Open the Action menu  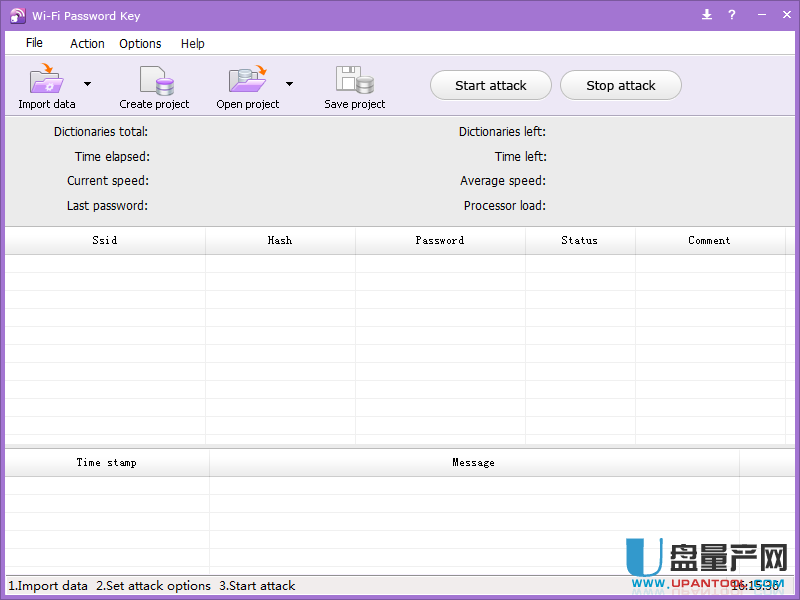coord(87,43)
